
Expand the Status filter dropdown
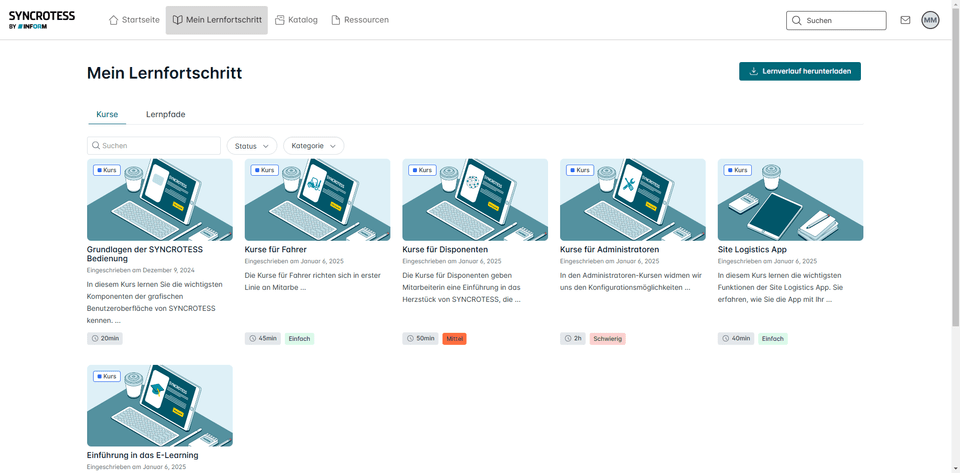coord(252,146)
